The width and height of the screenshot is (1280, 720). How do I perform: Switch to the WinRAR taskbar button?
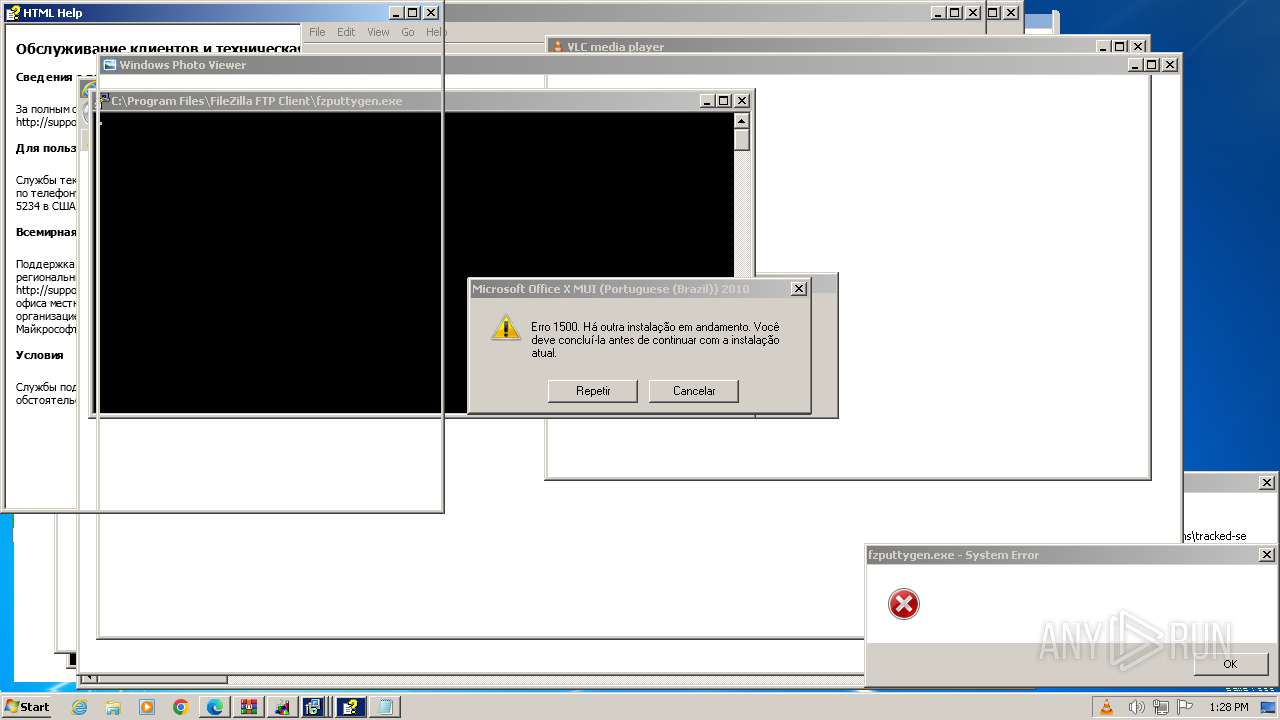249,707
